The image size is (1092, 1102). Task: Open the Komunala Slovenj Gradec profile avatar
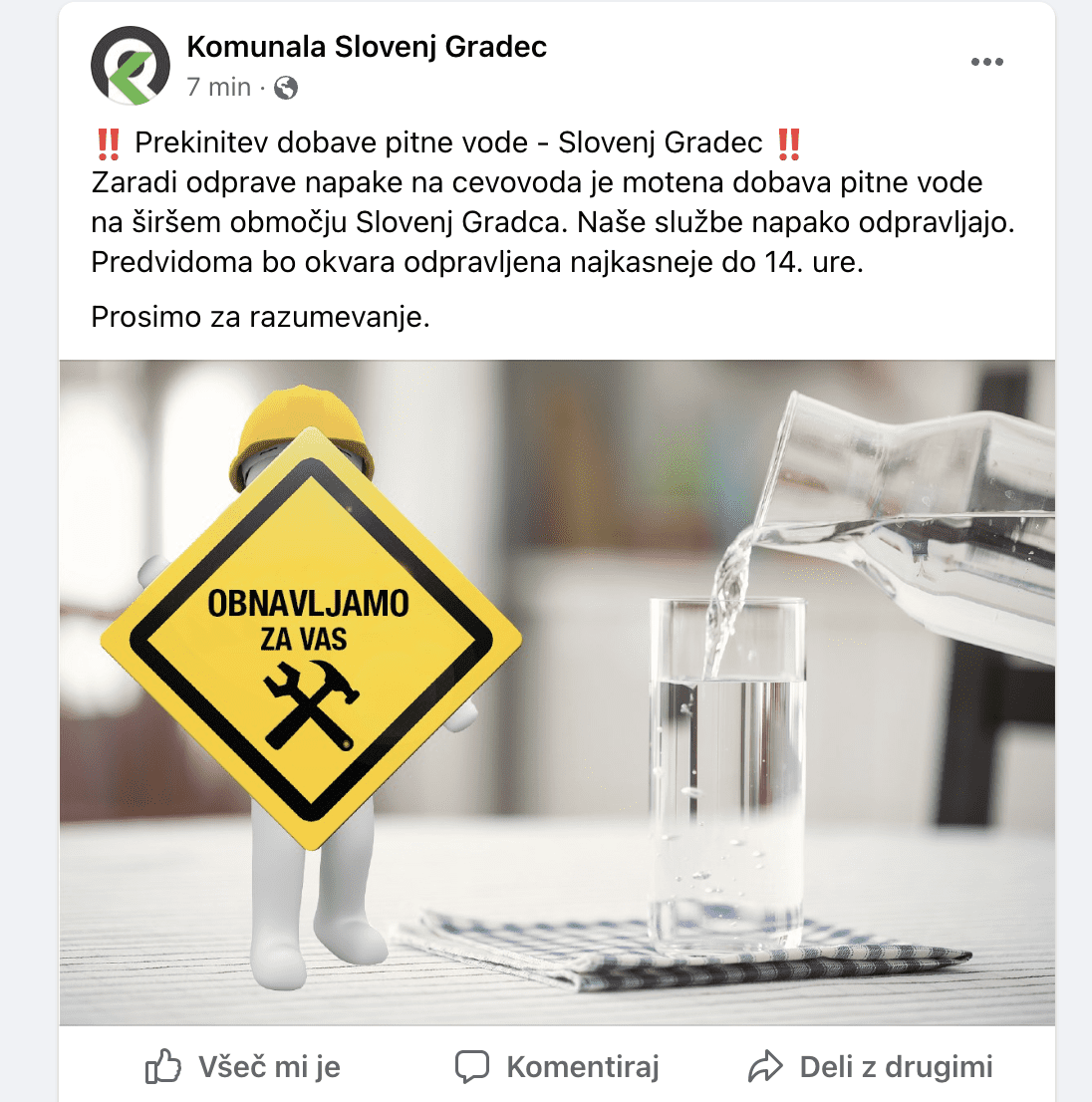point(130,66)
